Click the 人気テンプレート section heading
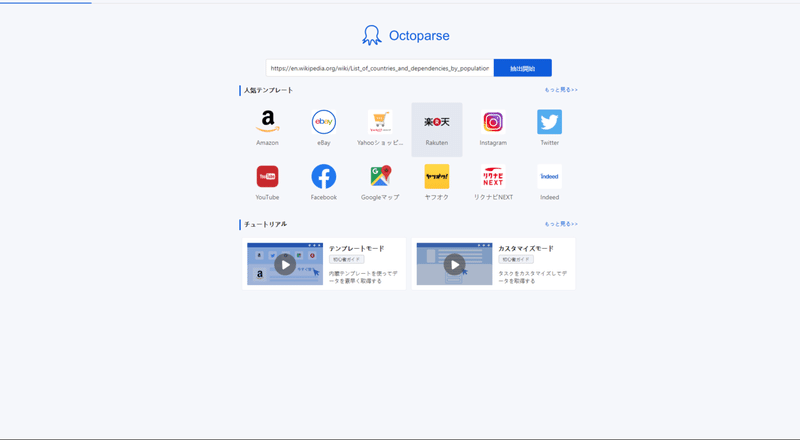The height and width of the screenshot is (440, 800). 268,90
